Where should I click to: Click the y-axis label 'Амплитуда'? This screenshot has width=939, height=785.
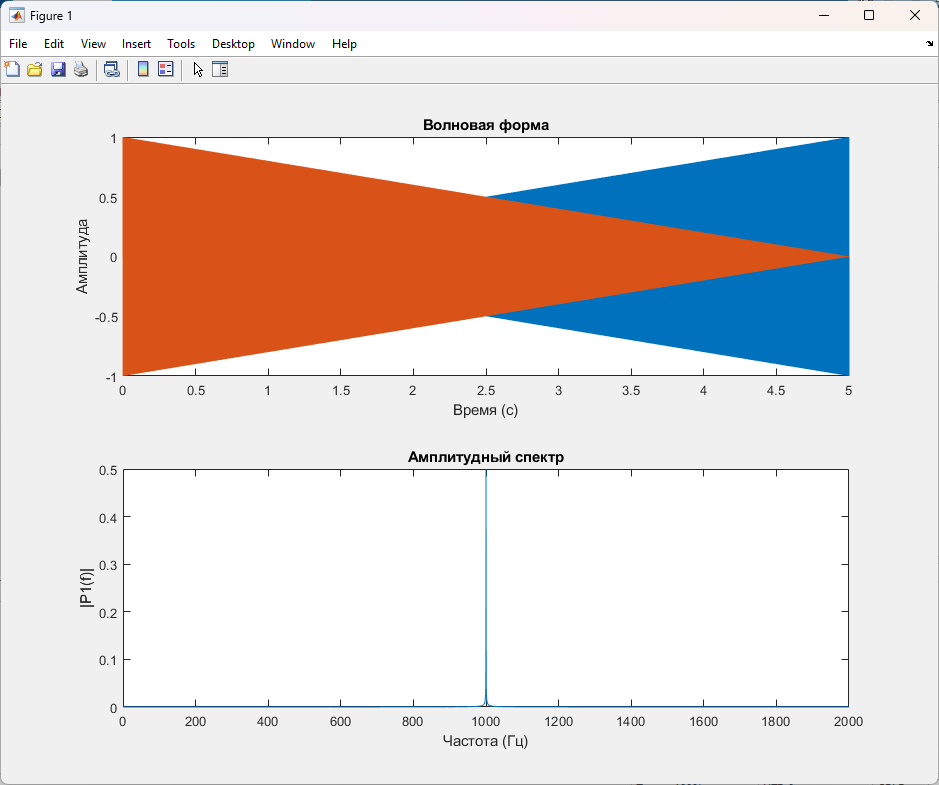pos(82,257)
